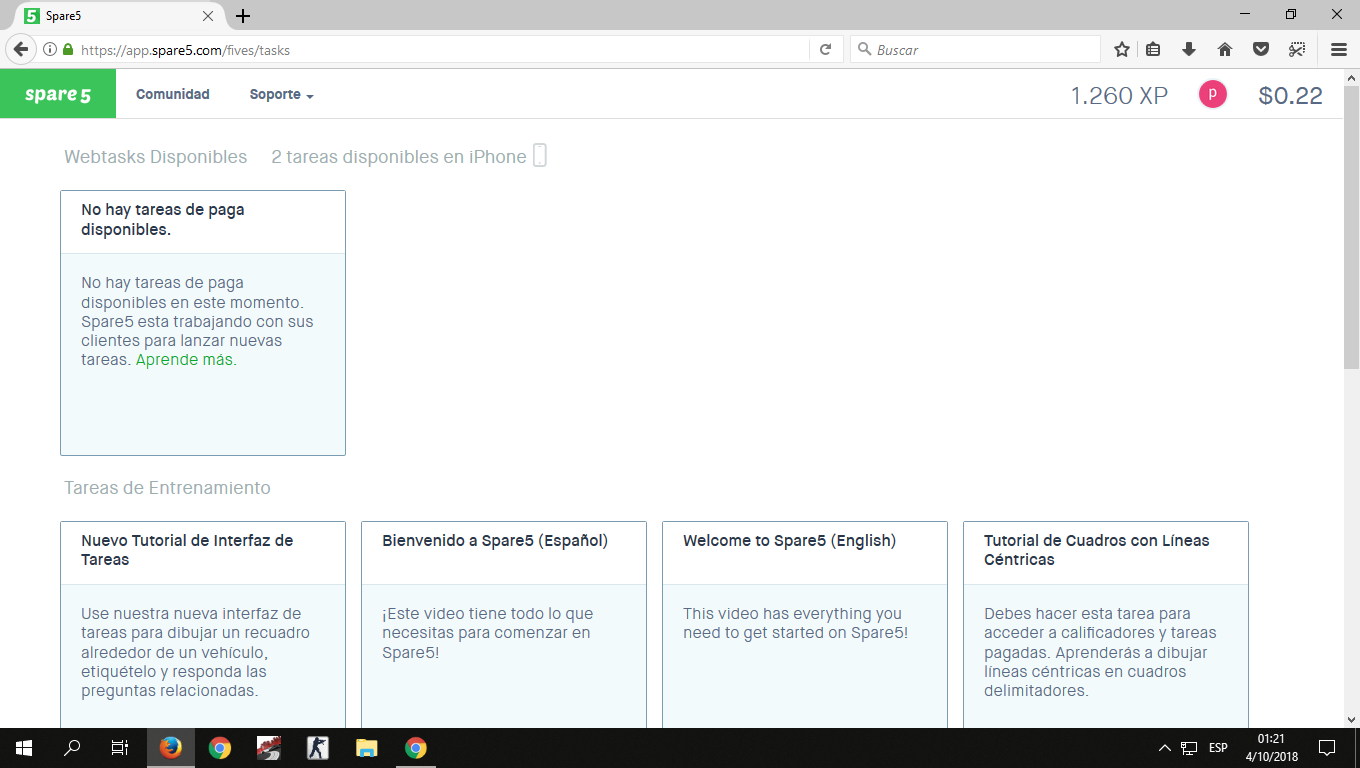
Task: Bookmark this page with the star icon
Action: (1122, 49)
